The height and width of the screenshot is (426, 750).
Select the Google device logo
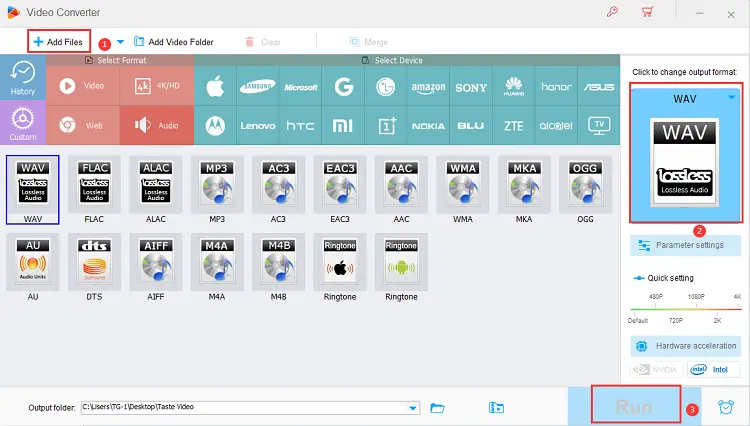click(343, 87)
